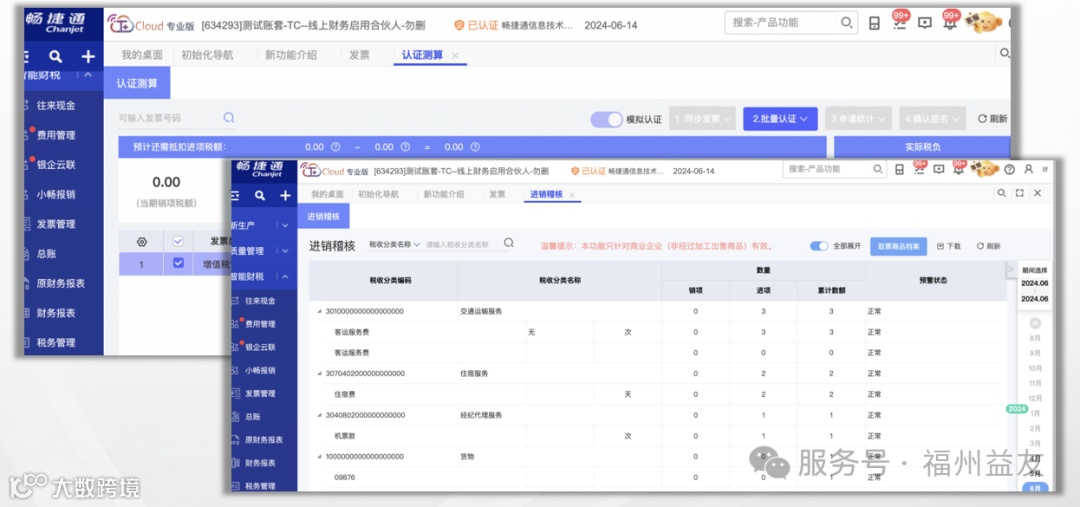
Task: Click the message screen icon in the back window header
Action: [x=925, y=23]
